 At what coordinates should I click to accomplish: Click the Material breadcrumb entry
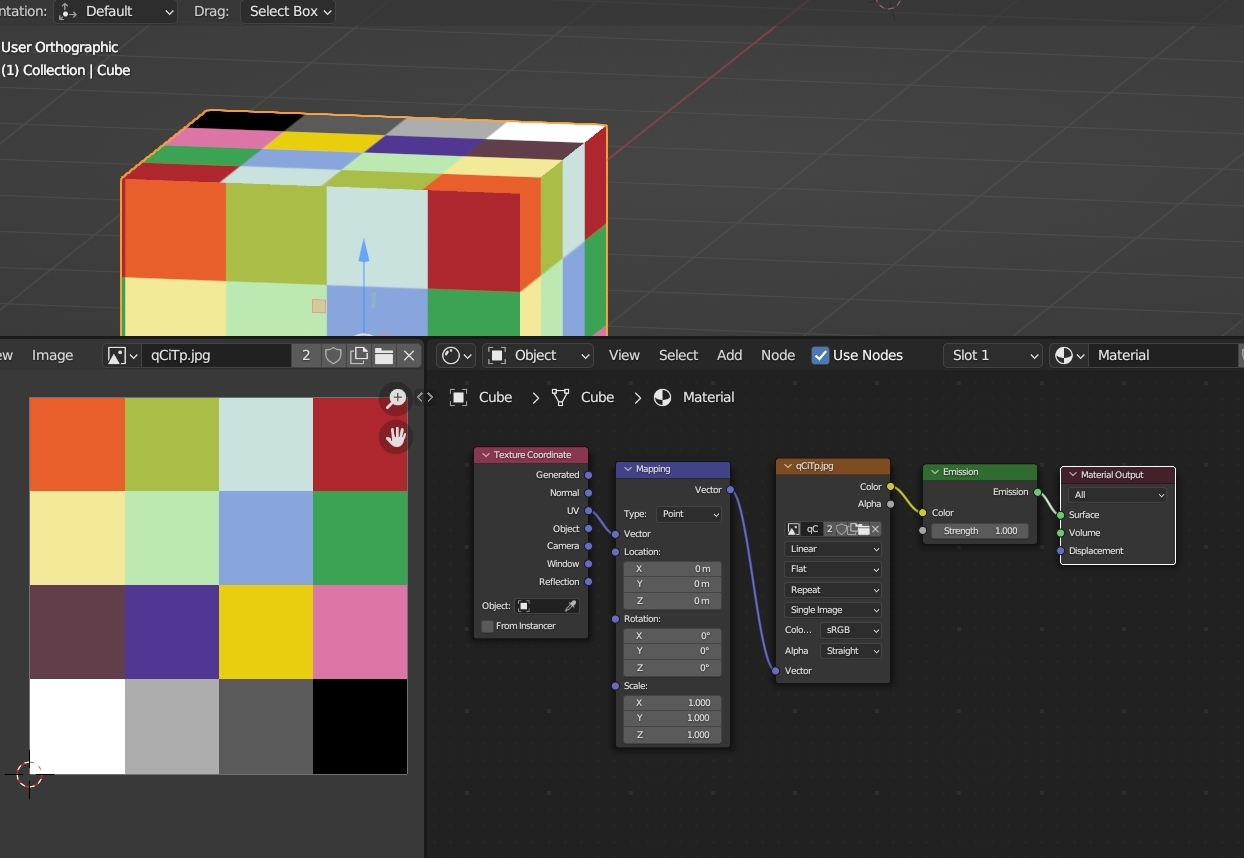(708, 397)
